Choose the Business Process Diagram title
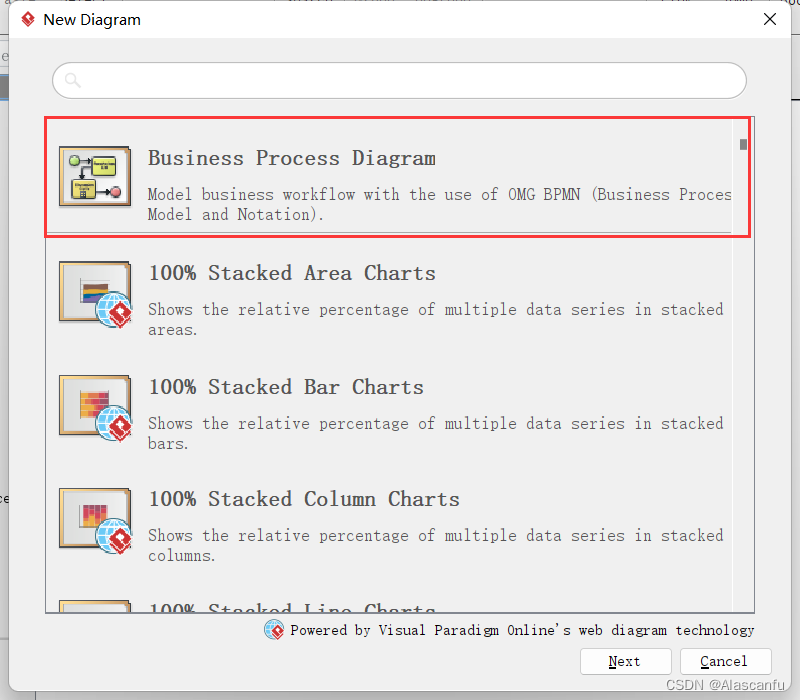The image size is (800, 700). click(x=292, y=158)
